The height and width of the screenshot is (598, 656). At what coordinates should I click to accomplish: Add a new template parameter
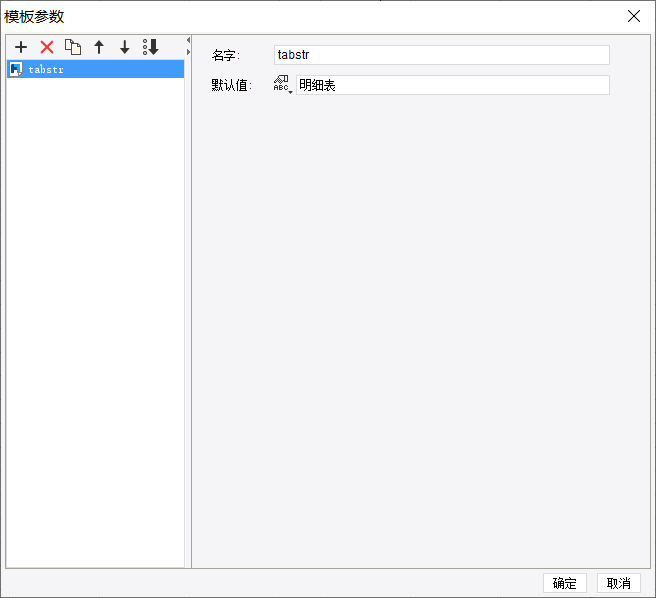(x=21, y=47)
